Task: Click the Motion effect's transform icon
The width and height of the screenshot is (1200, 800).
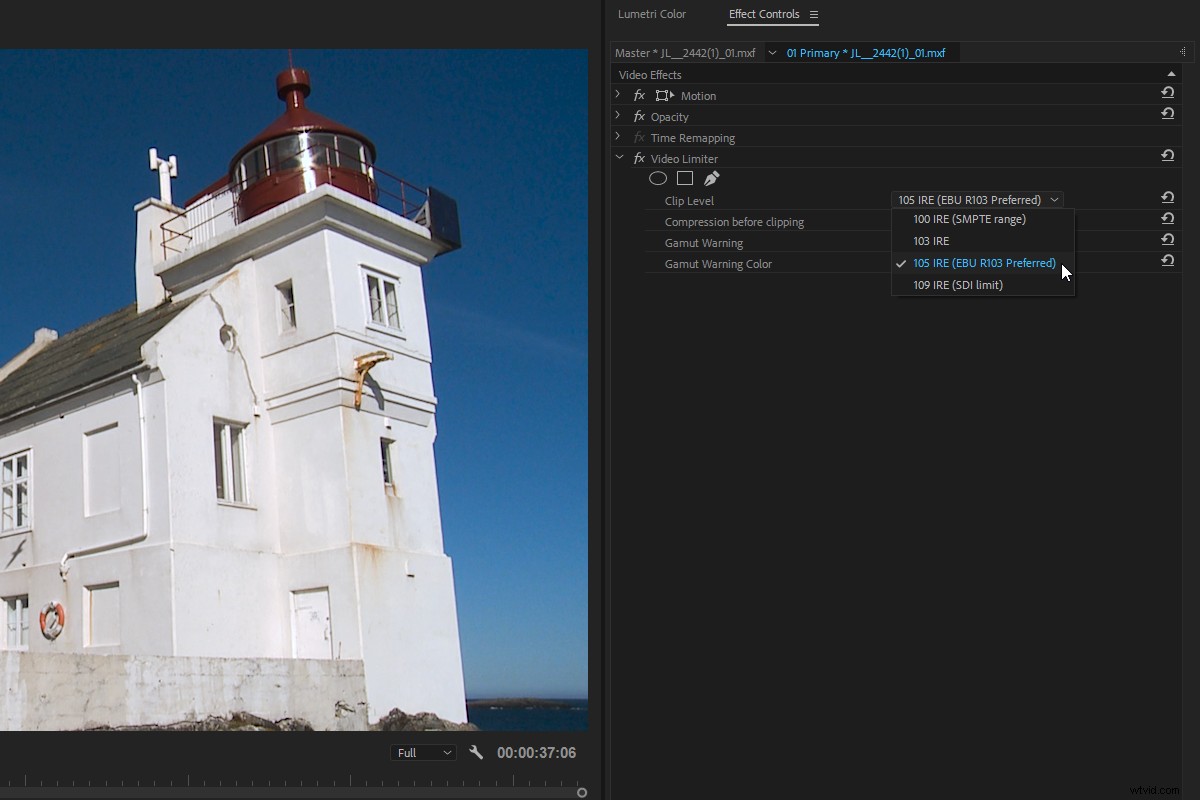Action: click(x=664, y=95)
